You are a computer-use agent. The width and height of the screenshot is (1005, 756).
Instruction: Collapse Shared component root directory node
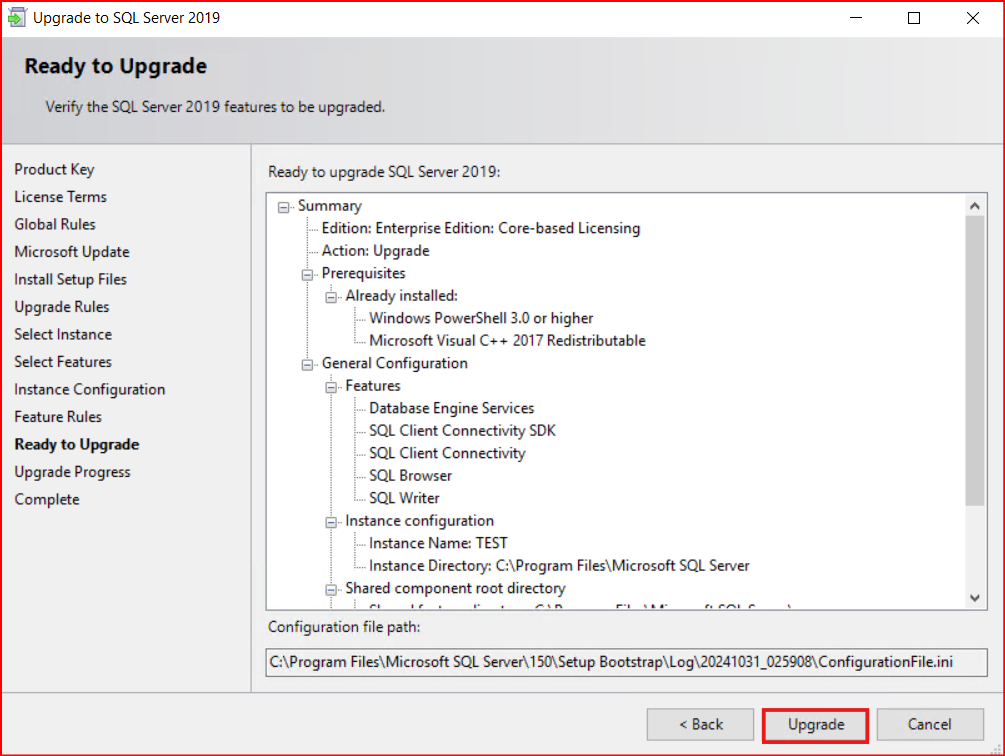332,589
